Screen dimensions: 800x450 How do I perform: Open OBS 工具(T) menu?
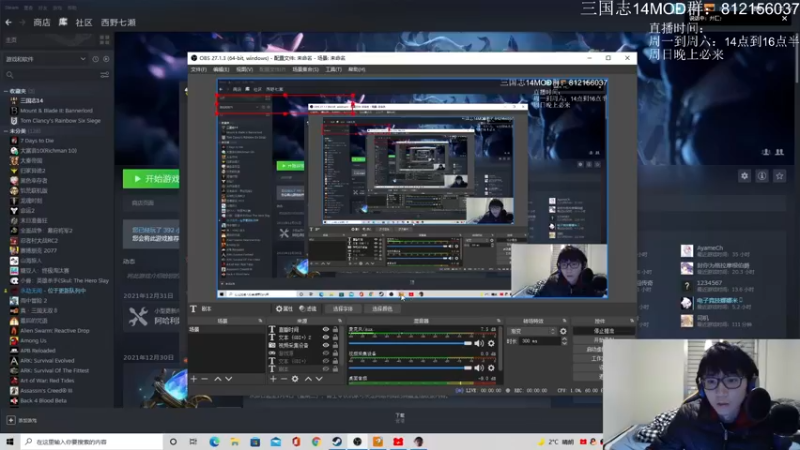pyautogui.click(x=333, y=69)
